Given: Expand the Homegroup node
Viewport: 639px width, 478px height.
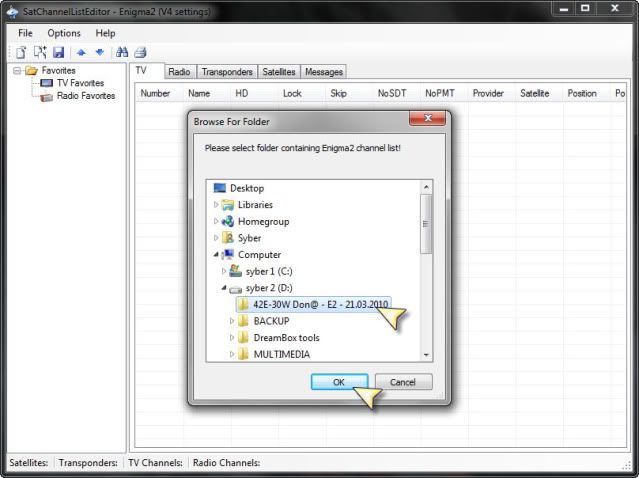Looking at the screenshot, I should click(216, 221).
